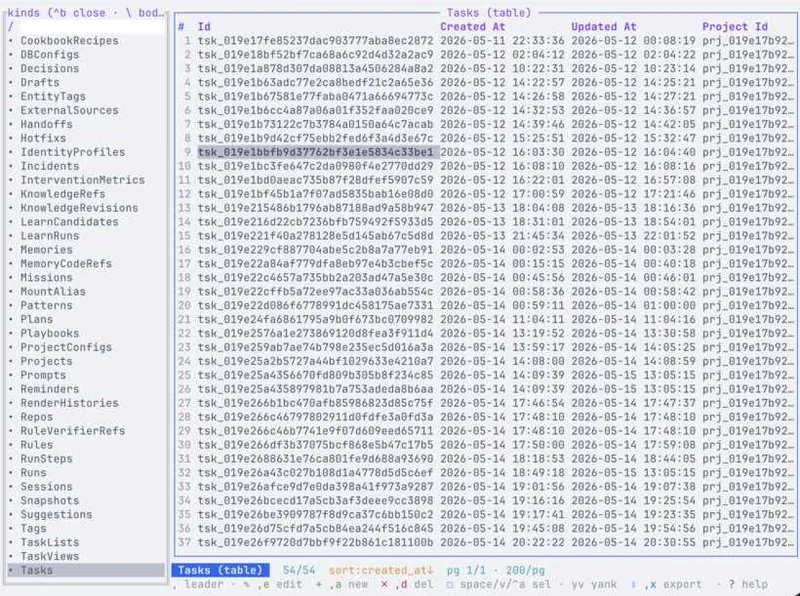This screenshot has height=596, width=800.
Task: Select the highlighted task row 9 Id
Action: click(x=315, y=152)
